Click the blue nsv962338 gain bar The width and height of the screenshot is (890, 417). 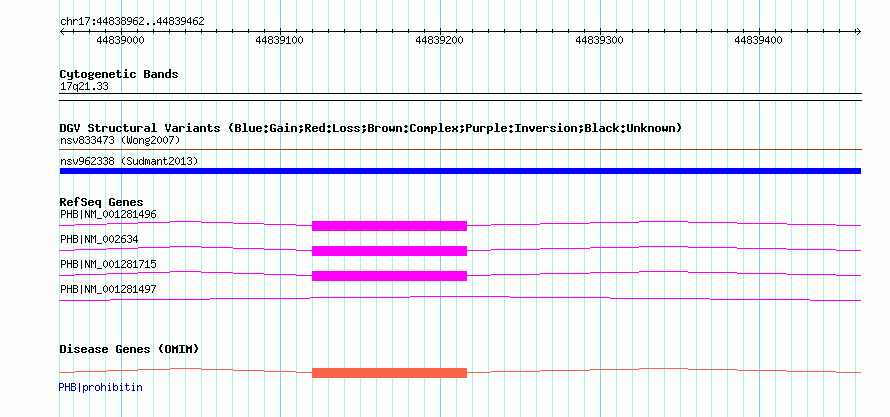coord(460,171)
